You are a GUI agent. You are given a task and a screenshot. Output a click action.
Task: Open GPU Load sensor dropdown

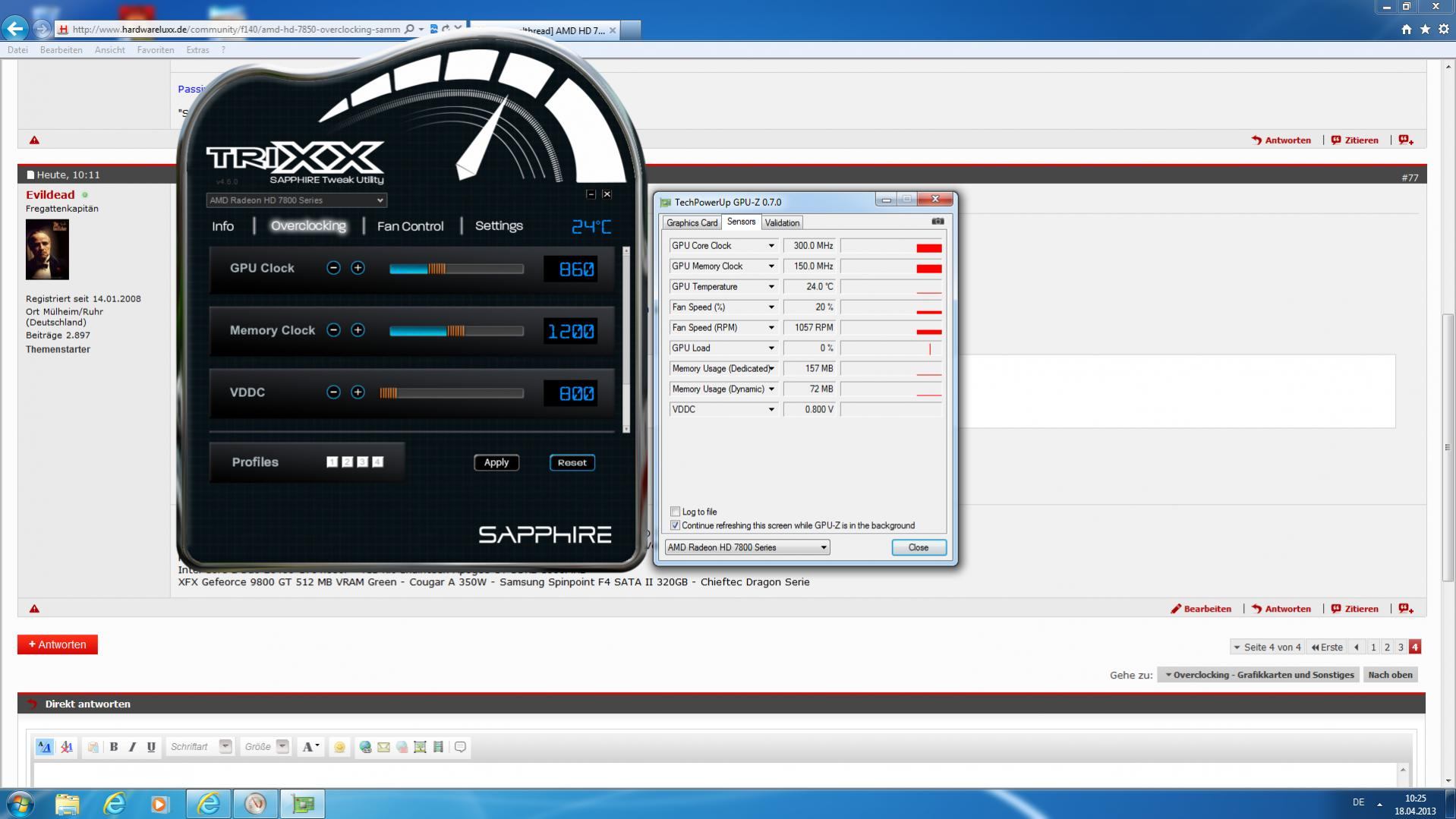click(x=771, y=348)
